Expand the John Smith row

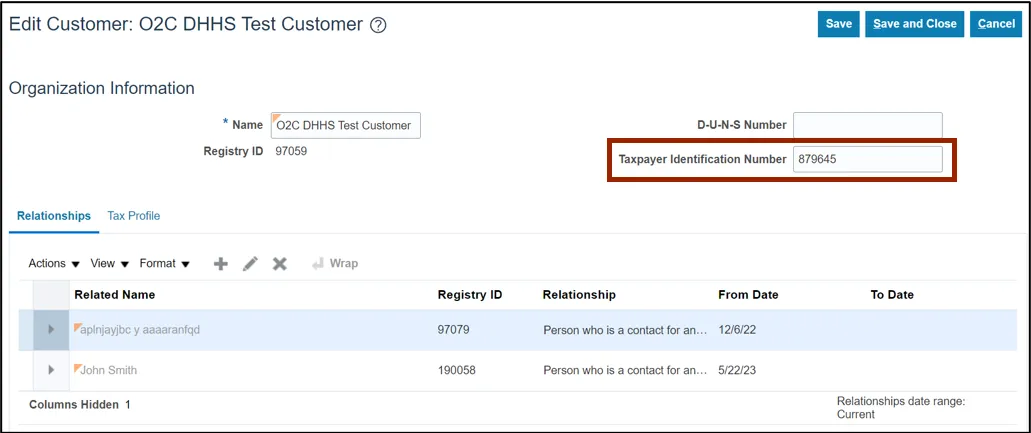pos(51,370)
